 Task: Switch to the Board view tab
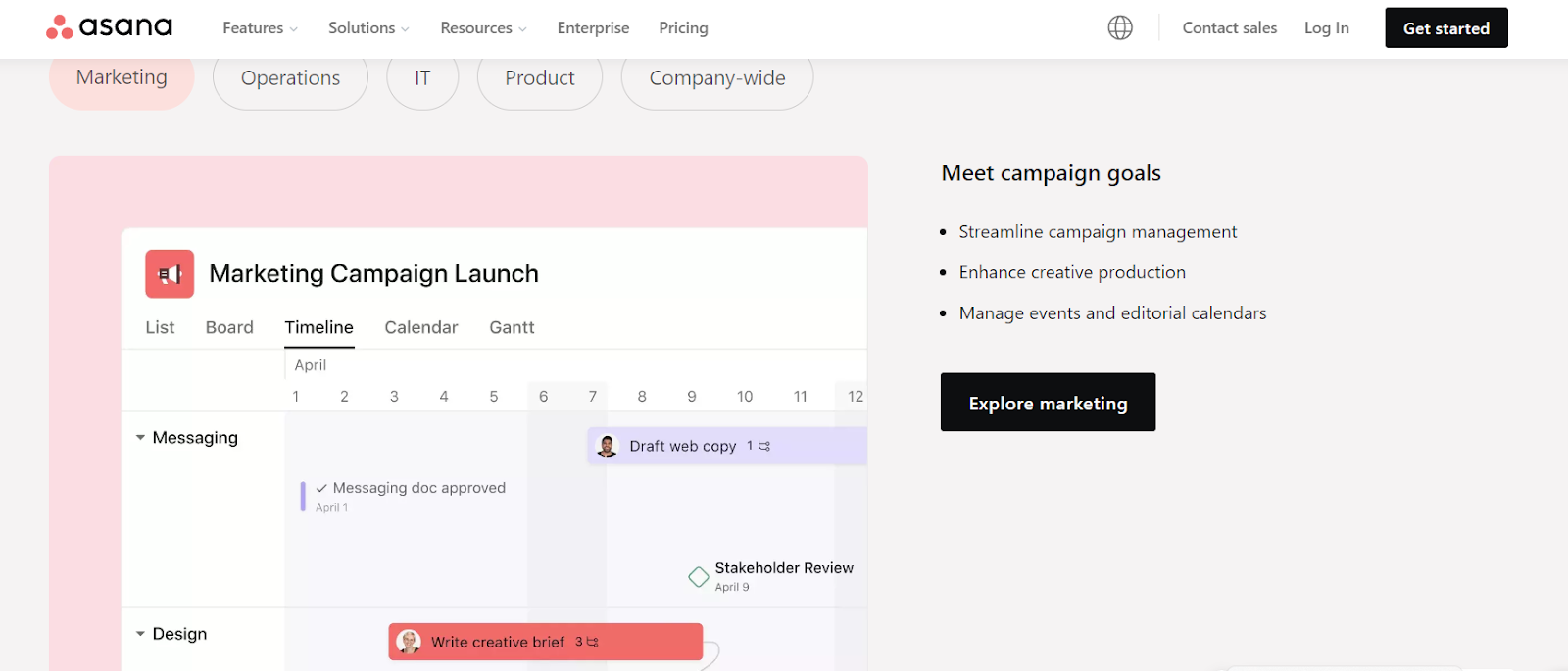point(229,327)
